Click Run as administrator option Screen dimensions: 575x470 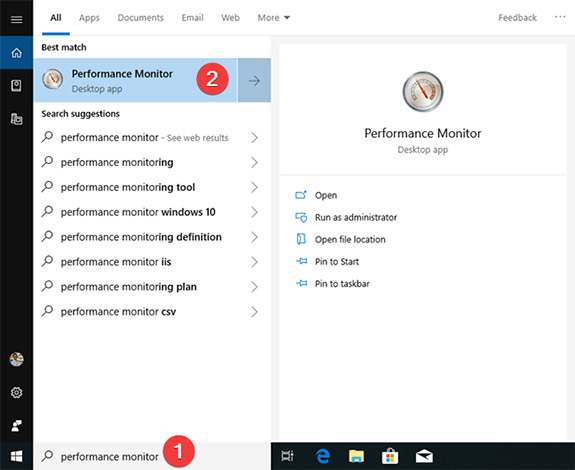[346, 217]
